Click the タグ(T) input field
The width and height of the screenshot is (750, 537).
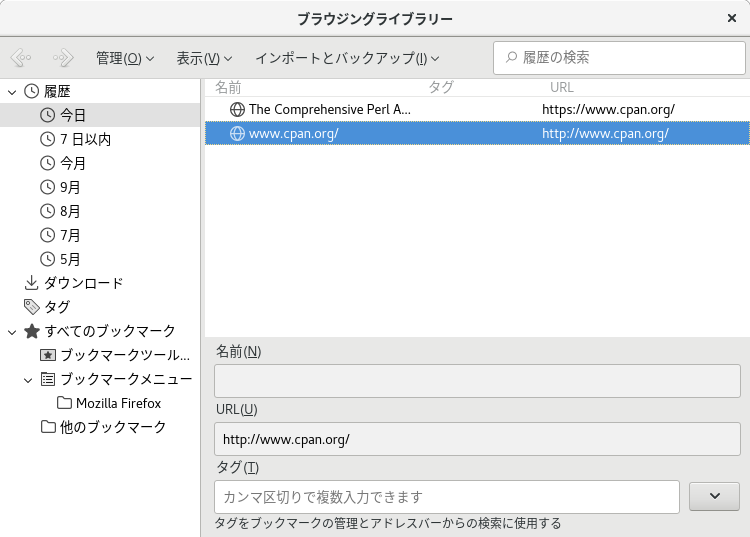click(x=447, y=497)
